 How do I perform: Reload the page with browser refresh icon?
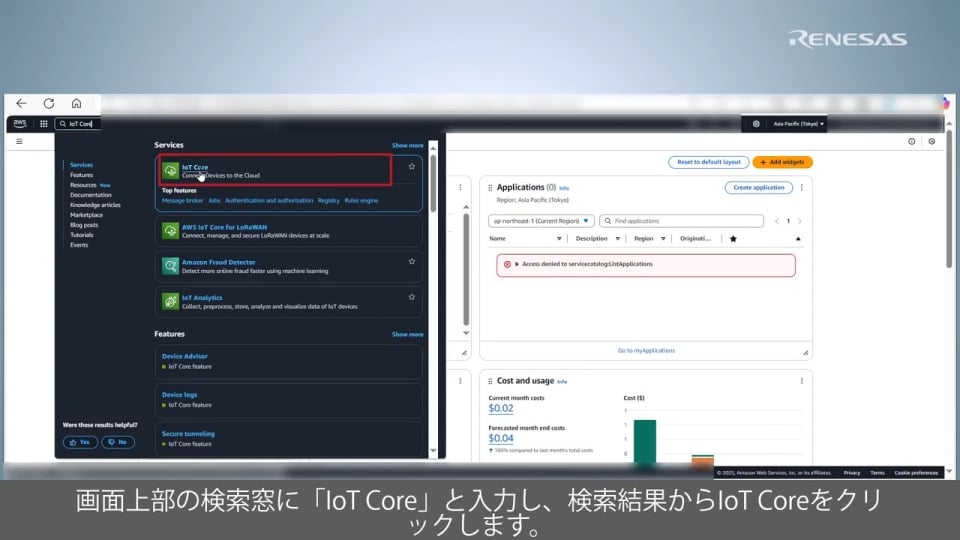[48, 103]
